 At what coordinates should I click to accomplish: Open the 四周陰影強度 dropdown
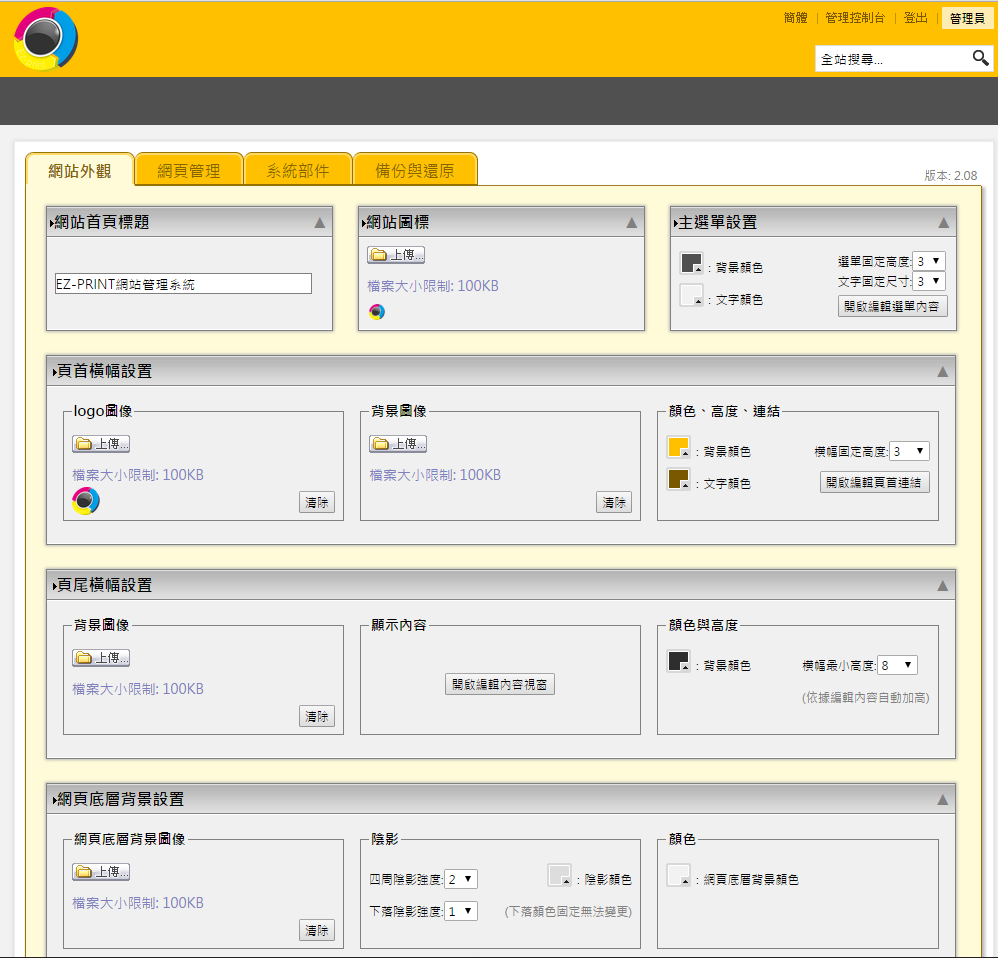[x=461, y=880]
